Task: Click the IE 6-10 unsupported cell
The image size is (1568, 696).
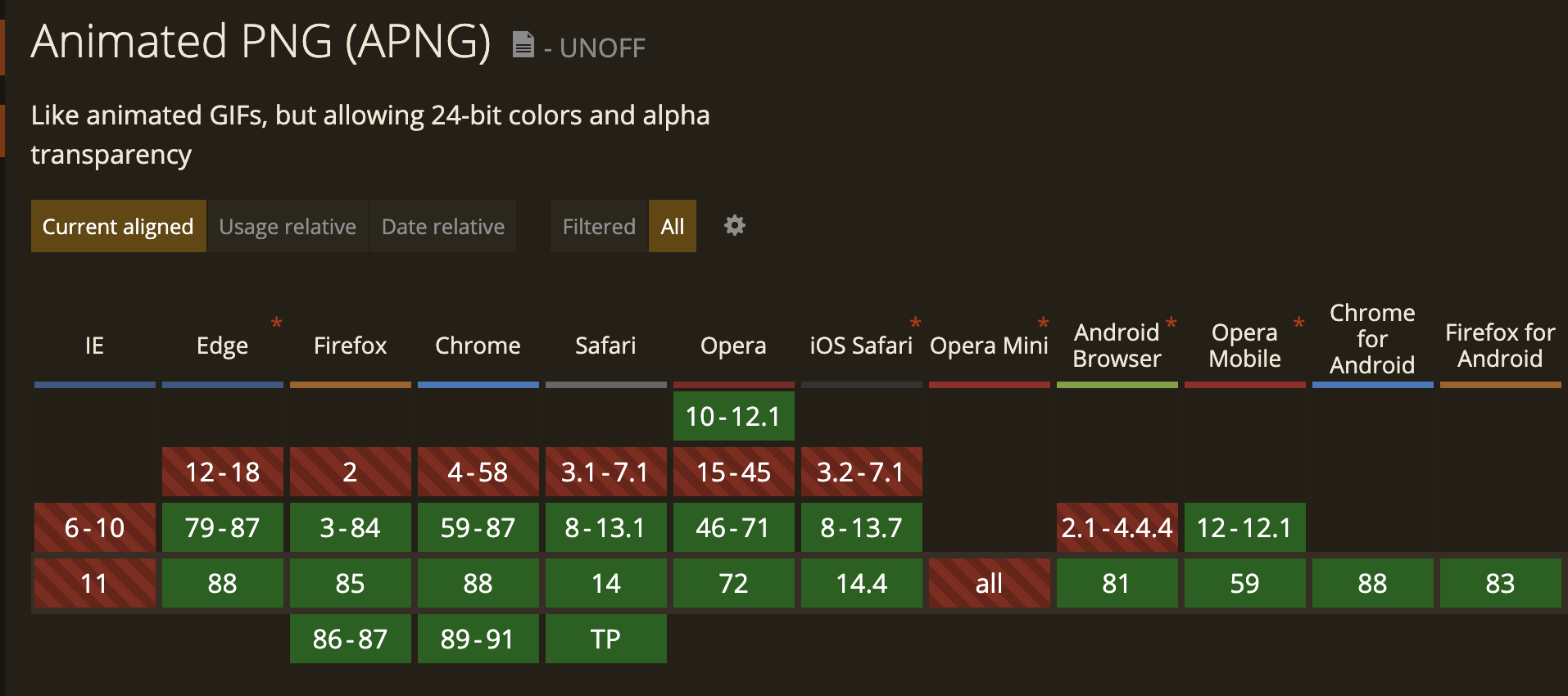Action: pos(95,527)
